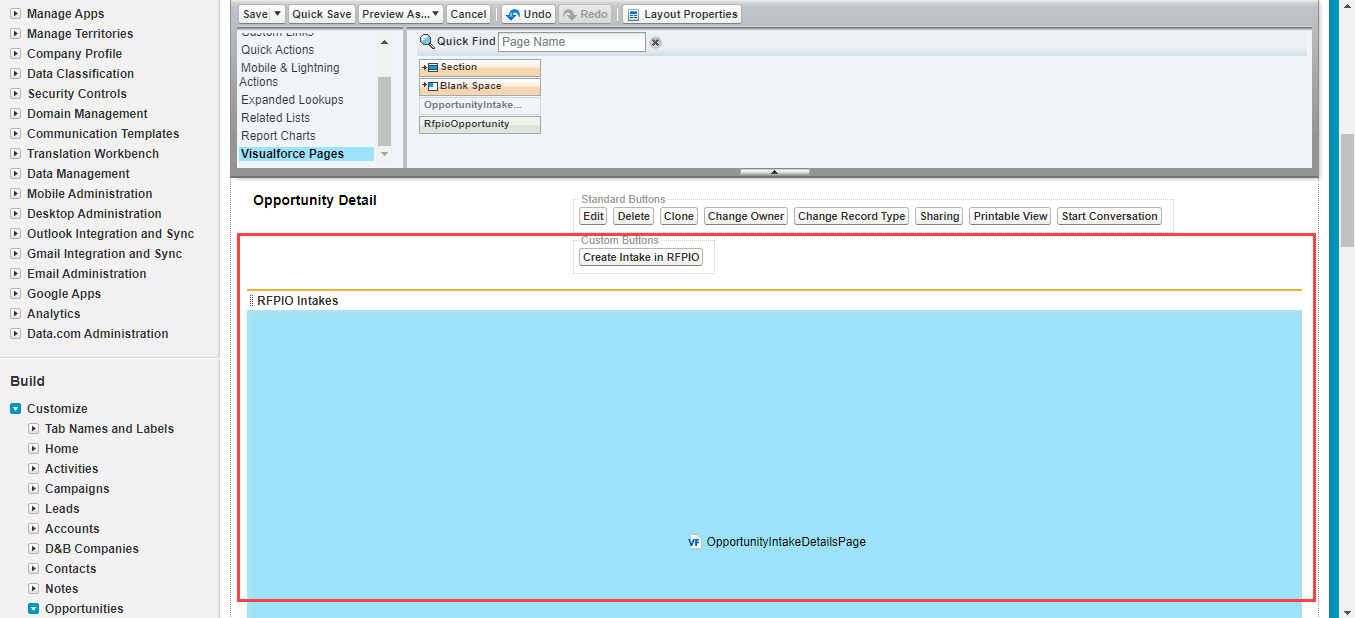Select Related Lists palette category
1355x618 pixels.
click(x=275, y=118)
